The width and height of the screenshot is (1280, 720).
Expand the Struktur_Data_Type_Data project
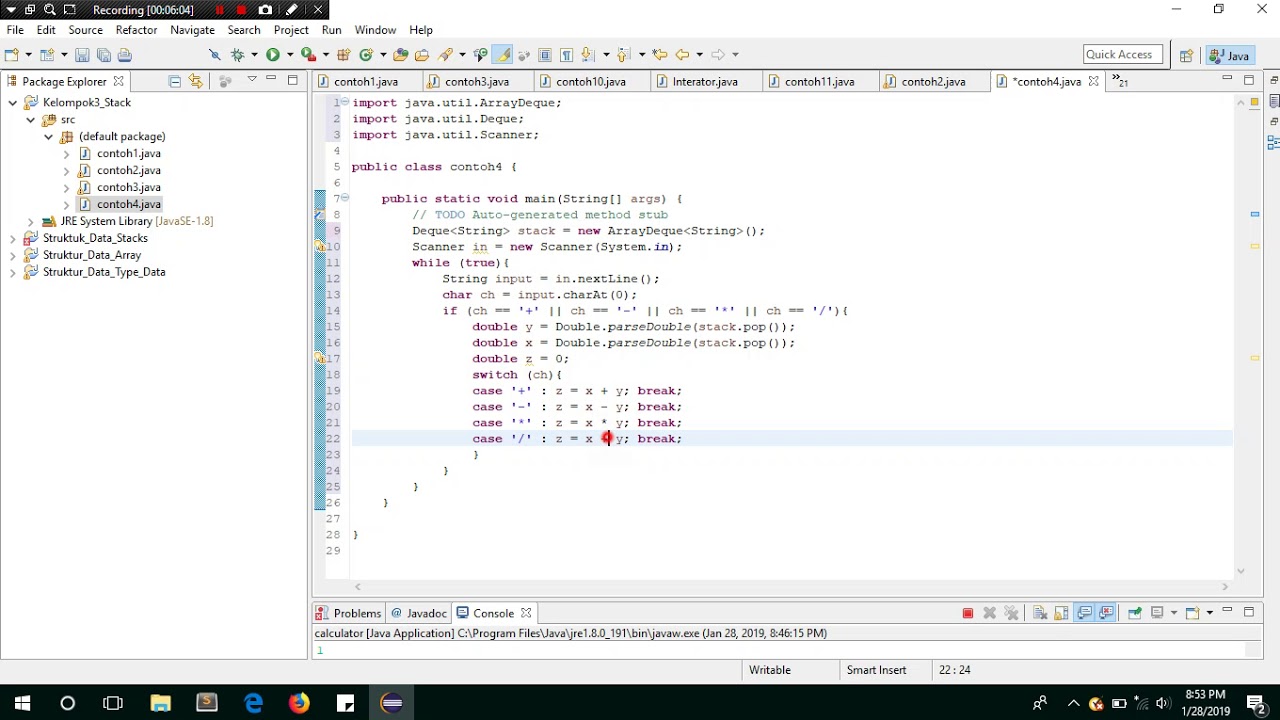click(13, 272)
